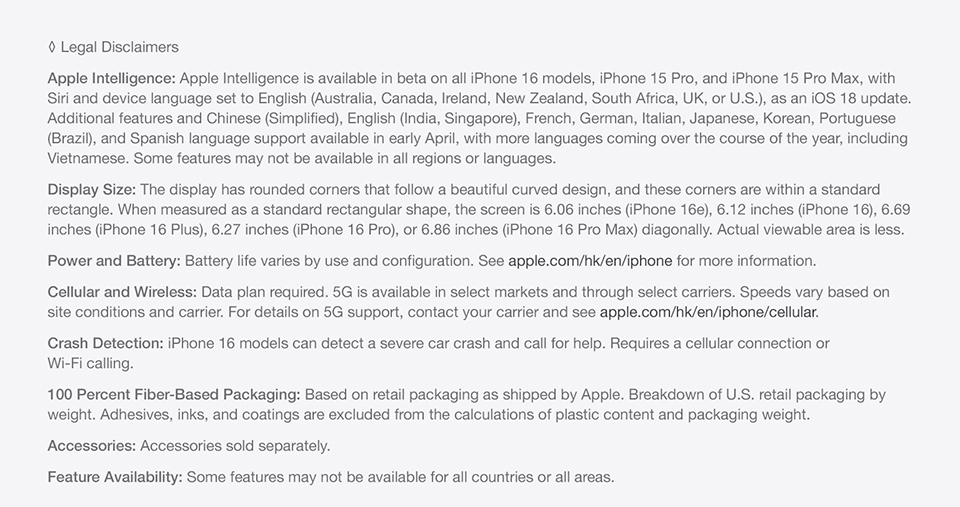The width and height of the screenshot is (960, 507).
Task: Click the 'Wi-Fi calling.' text
Action: click(90, 364)
